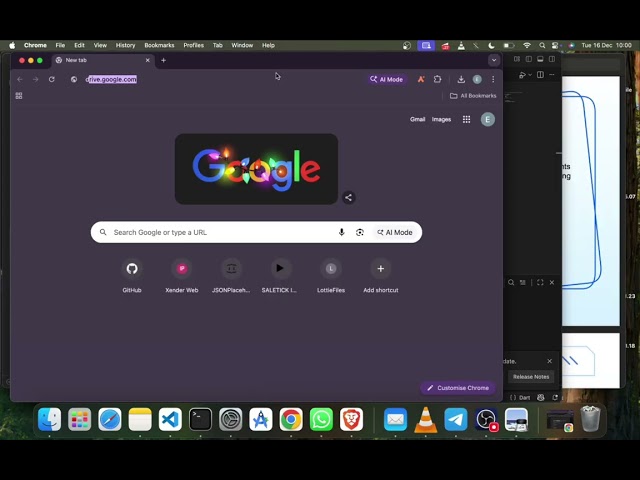Open Spotlight search in menu bar
The height and width of the screenshot is (480, 640).
pyautogui.click(x=542, y=45)
